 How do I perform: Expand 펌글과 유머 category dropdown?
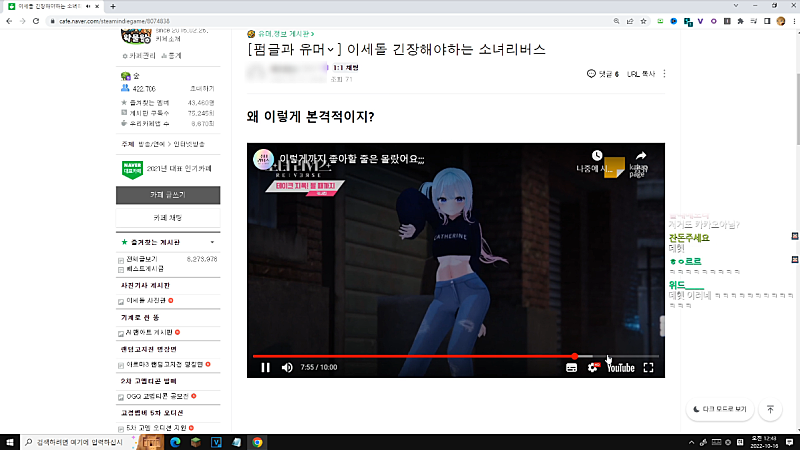click(x=330, y=49)
